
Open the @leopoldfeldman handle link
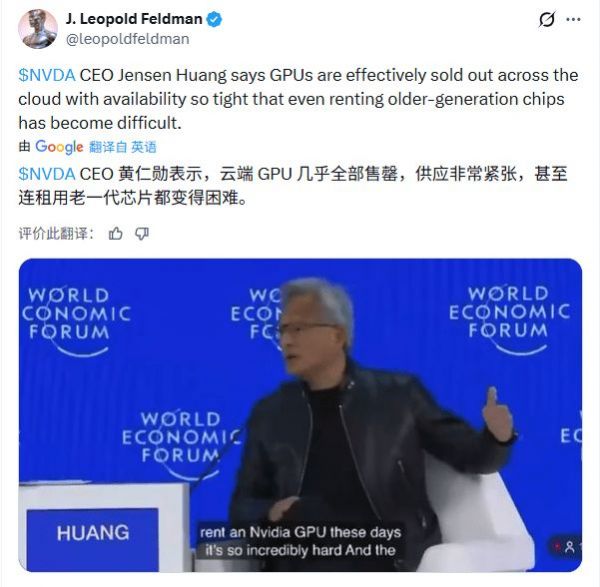point(127,39)
